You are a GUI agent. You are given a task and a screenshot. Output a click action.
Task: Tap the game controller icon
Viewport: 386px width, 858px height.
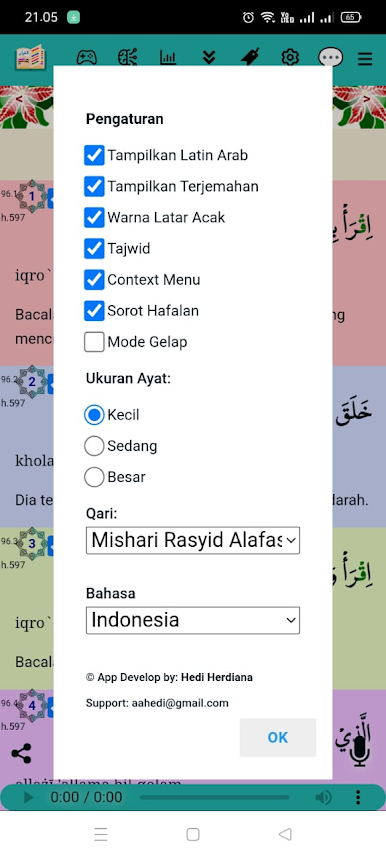click(x=87, y=57)
